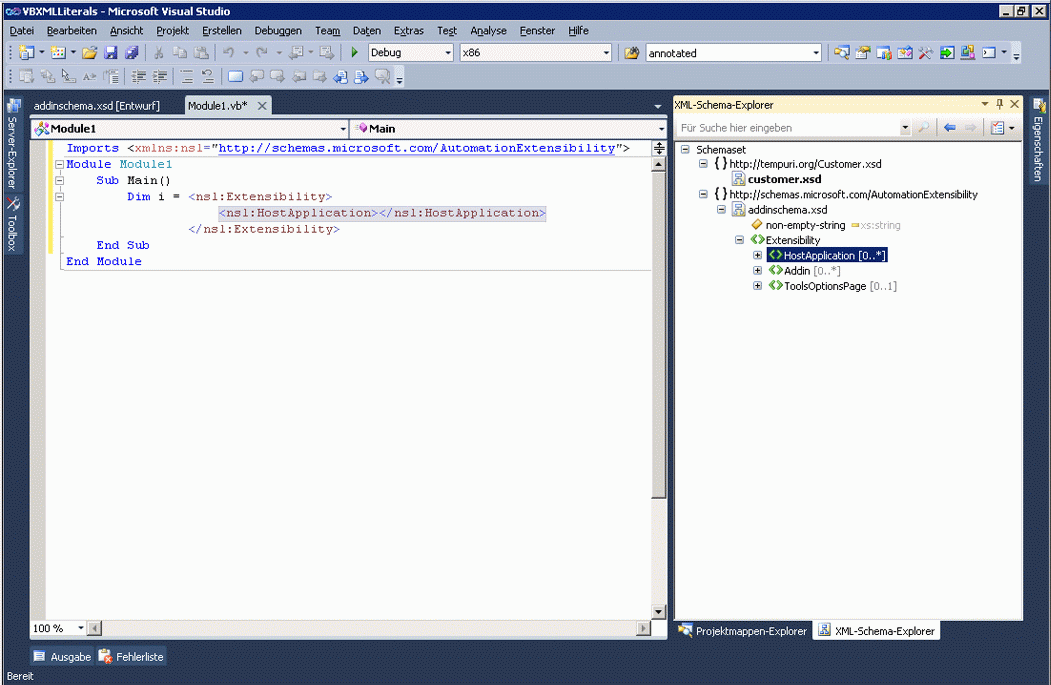The width and height of the screenshot is (1051, 685).
Task: Click the blue Back arrow in XML-Schema-Explorer
Action: coord(949,127)
